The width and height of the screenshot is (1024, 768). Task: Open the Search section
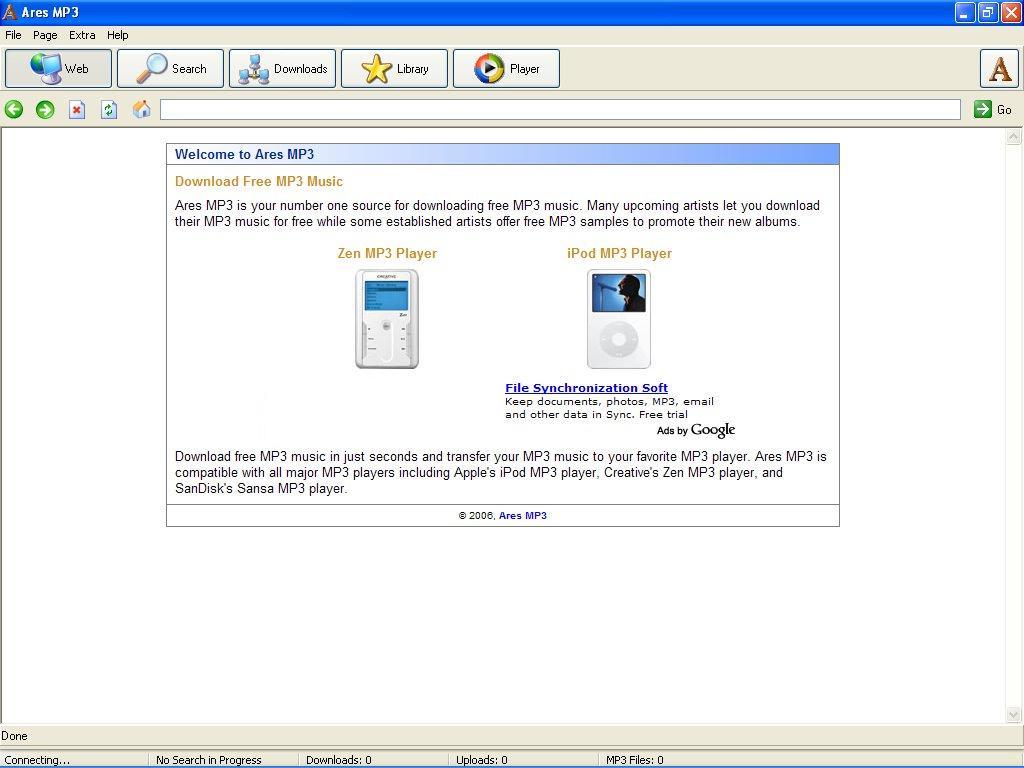(170, 69)
